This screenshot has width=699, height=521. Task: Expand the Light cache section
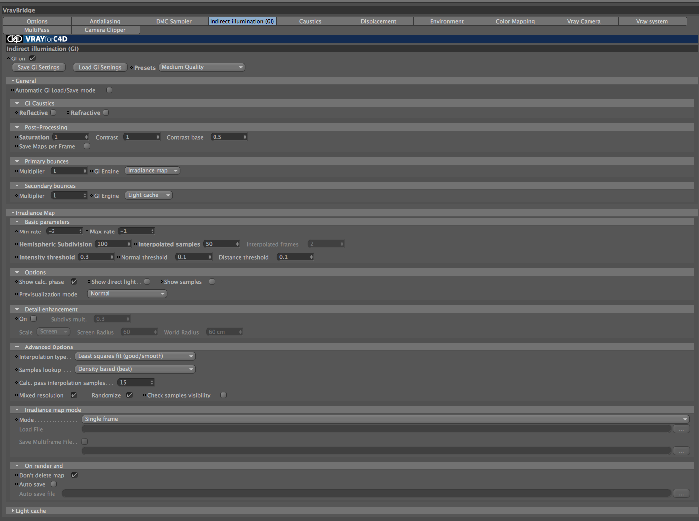coord(13,511)
